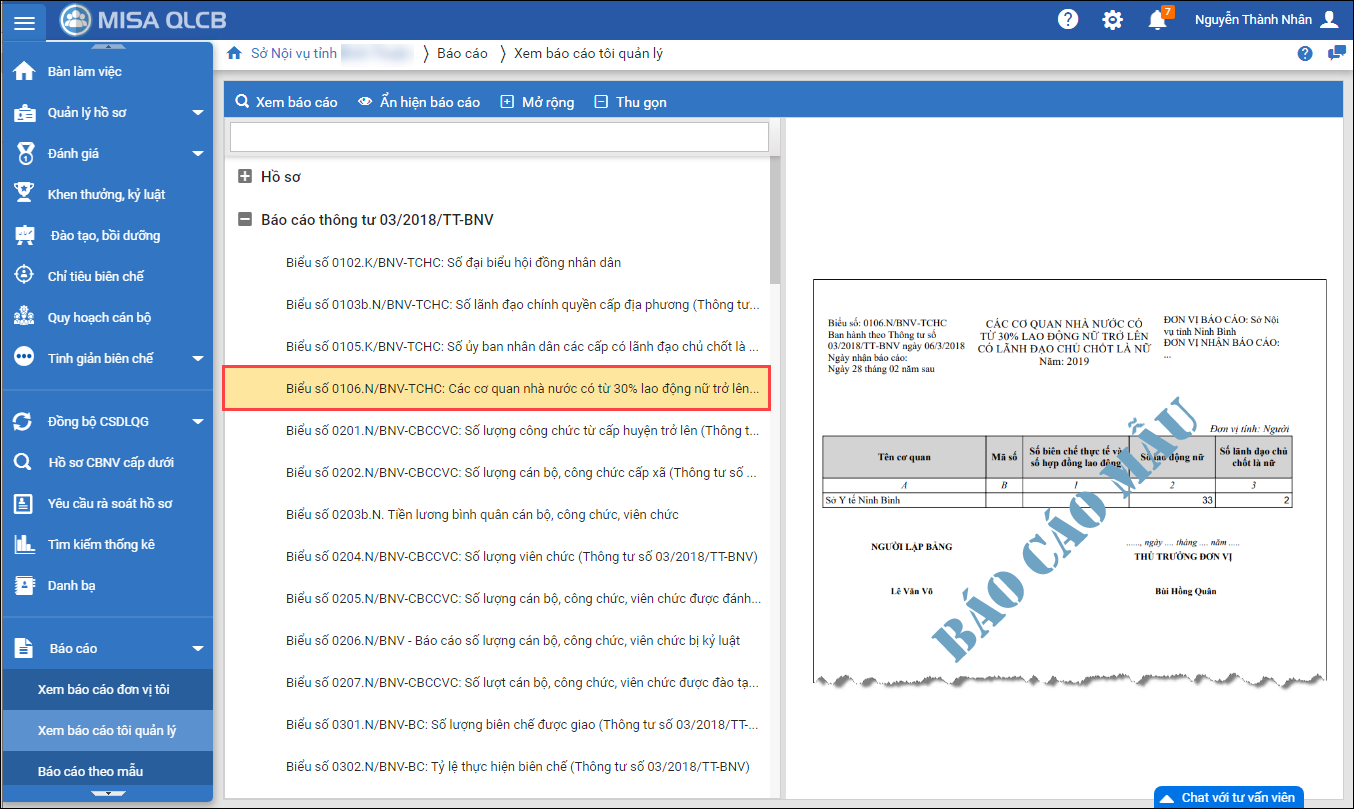Click the home icon in breadcrumb

(x=234, y=53)
